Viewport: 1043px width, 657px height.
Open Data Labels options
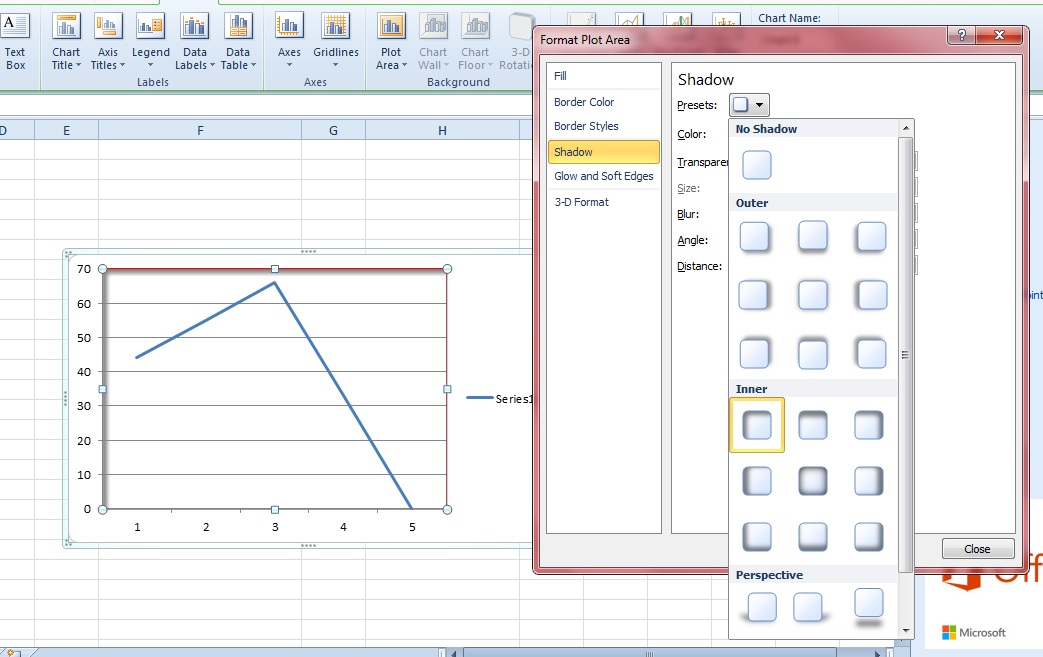pyautogui.click(x=194, y=43)
